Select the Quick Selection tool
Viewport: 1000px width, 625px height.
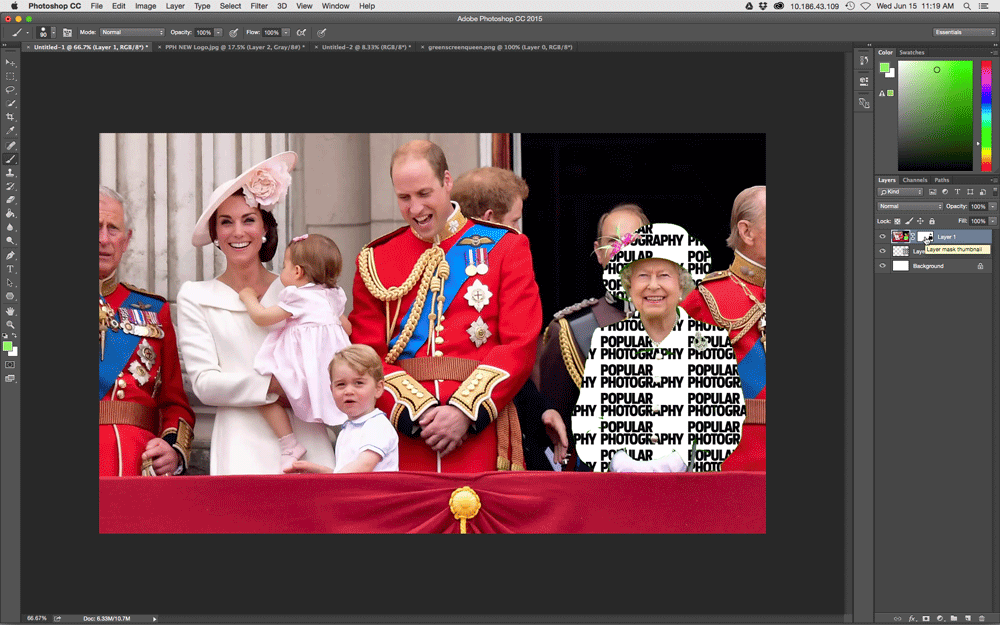[10, 103]
